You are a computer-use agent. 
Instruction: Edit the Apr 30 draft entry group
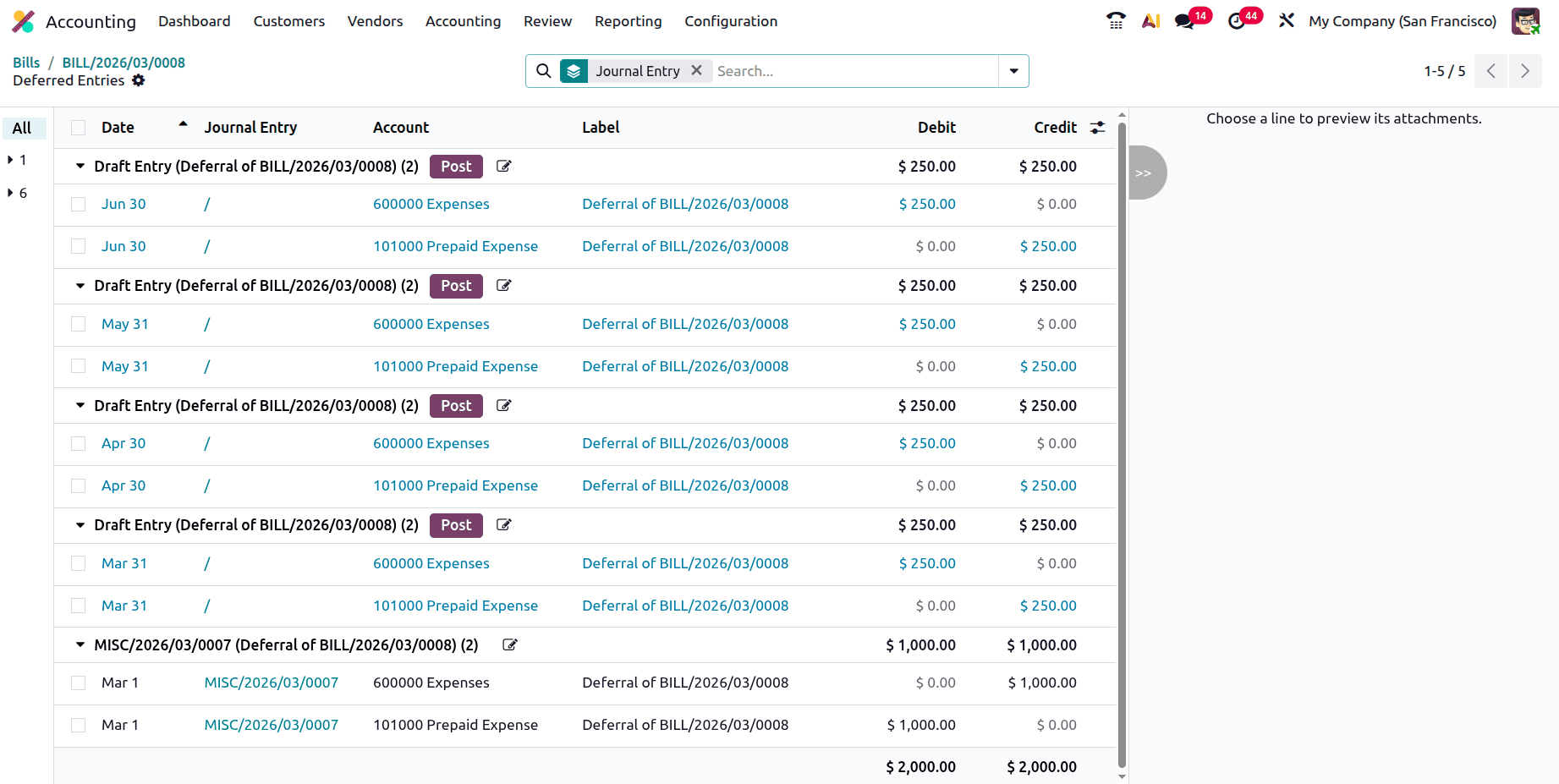tap(503, 406)
